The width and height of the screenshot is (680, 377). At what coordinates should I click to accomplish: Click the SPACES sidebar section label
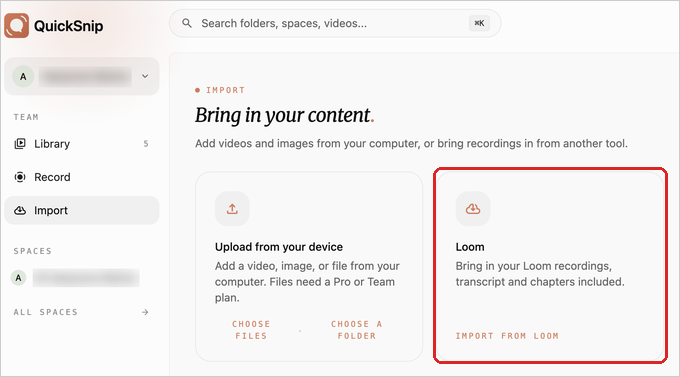click(33, 251)
